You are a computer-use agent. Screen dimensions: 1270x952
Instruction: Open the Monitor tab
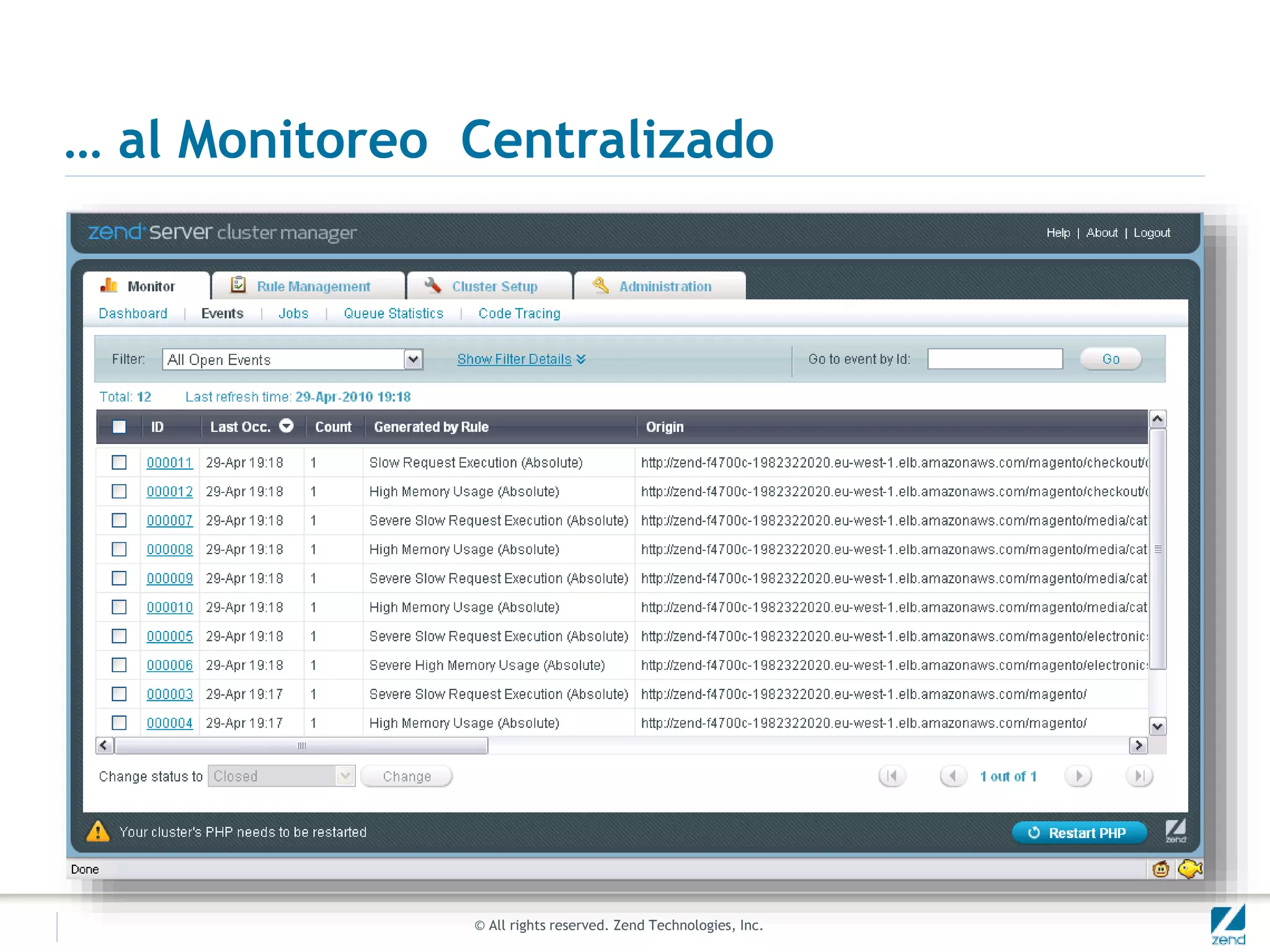coord(147,286)
